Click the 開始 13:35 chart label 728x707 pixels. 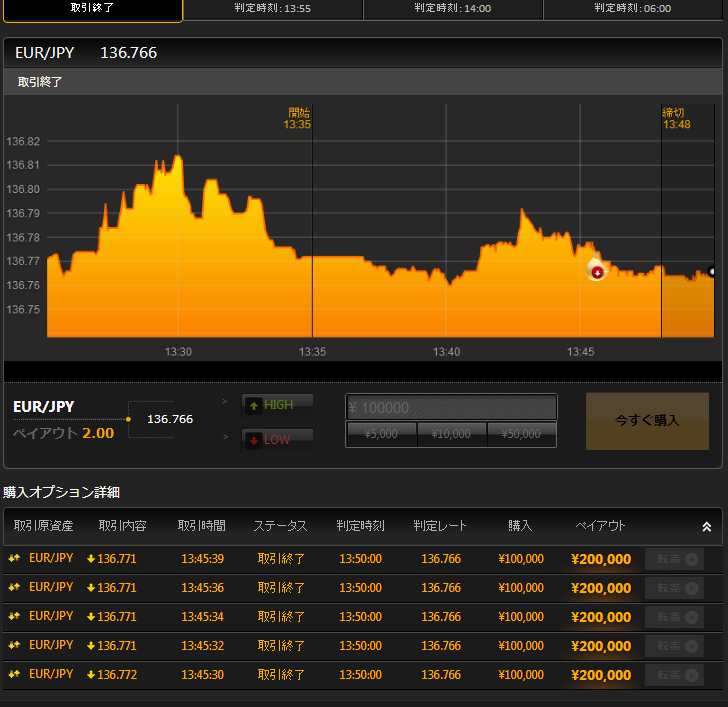click(297, 118)
